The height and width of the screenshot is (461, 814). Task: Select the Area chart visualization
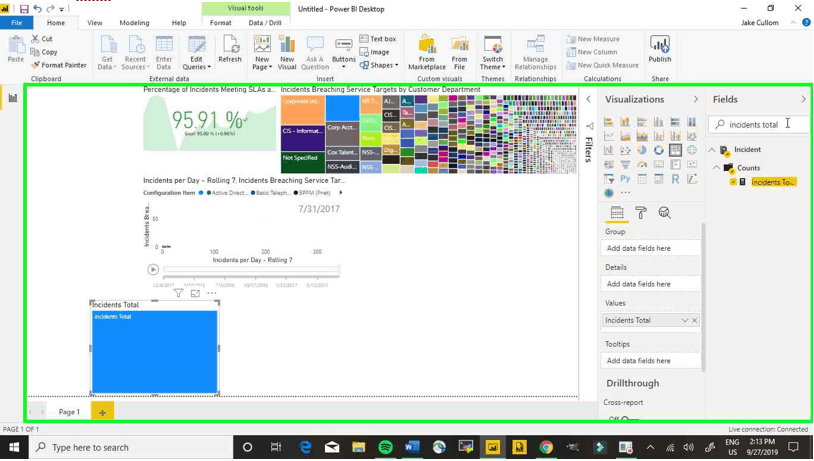(625, 136)
